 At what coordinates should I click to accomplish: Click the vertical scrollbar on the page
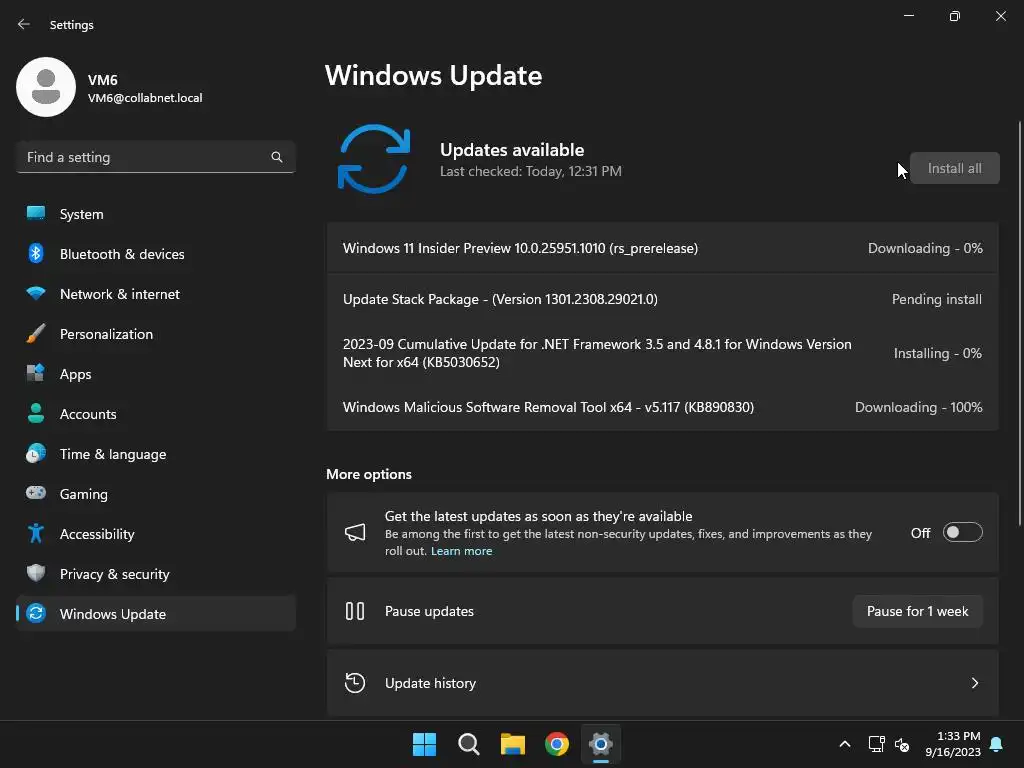pyautogui.click(x=1019, y=323)
